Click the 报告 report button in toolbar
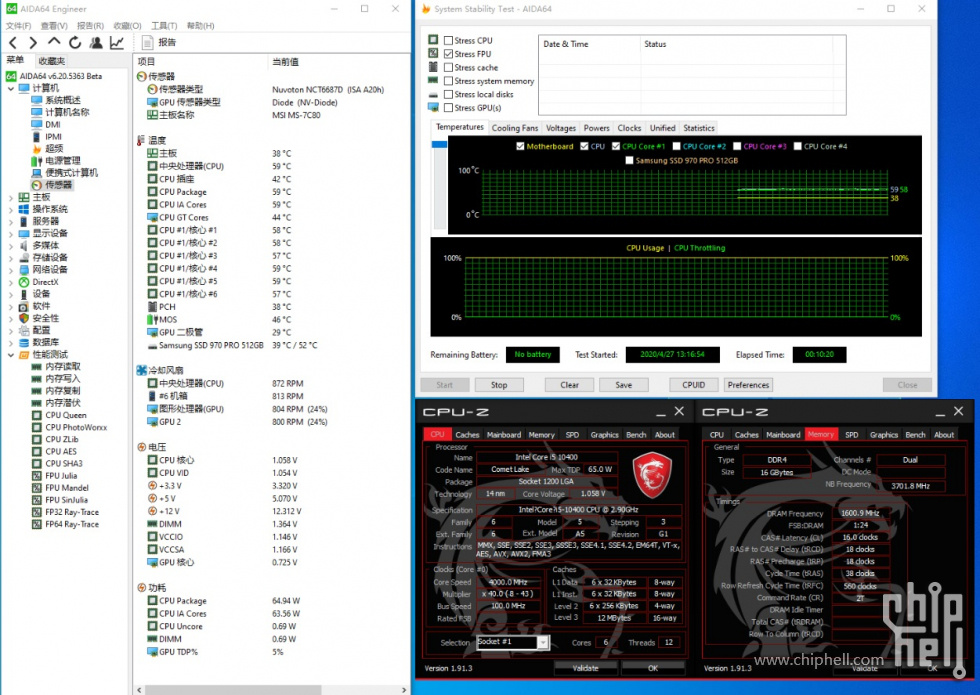Viewport: 980px width, 695px height. click(159, 42)
